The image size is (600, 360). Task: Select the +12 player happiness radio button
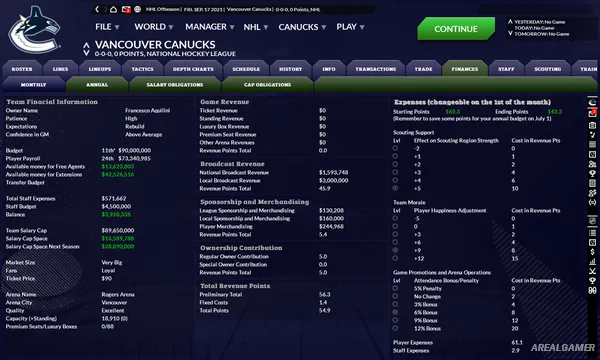tap(395, 258)
